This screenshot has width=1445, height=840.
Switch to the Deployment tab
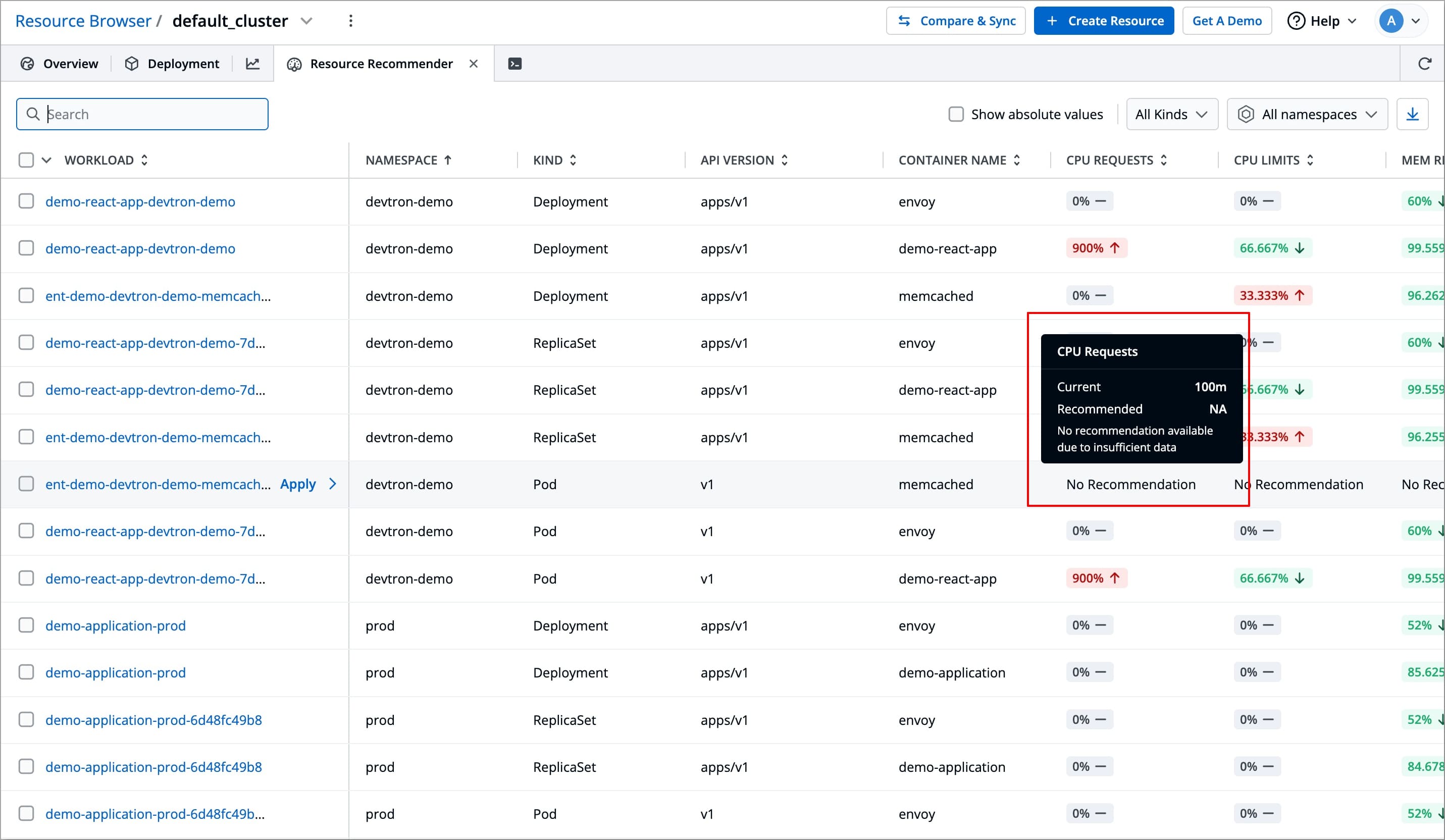click(172, 64)
